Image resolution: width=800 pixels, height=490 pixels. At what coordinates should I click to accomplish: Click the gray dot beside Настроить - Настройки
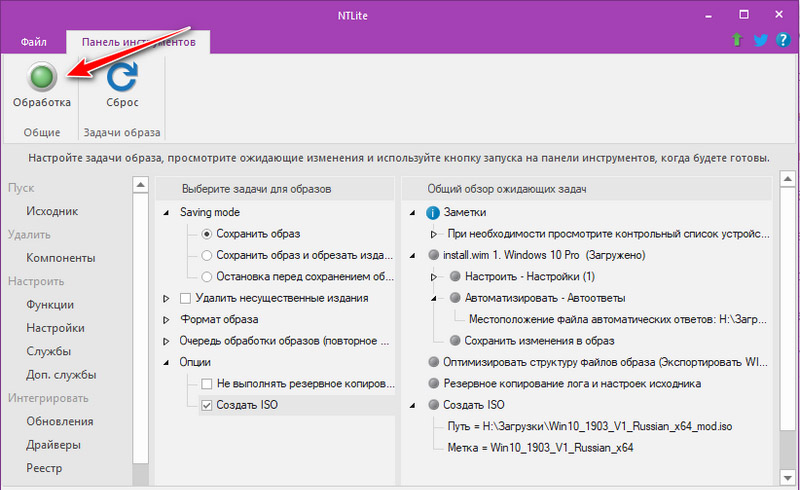pos(455,276)
